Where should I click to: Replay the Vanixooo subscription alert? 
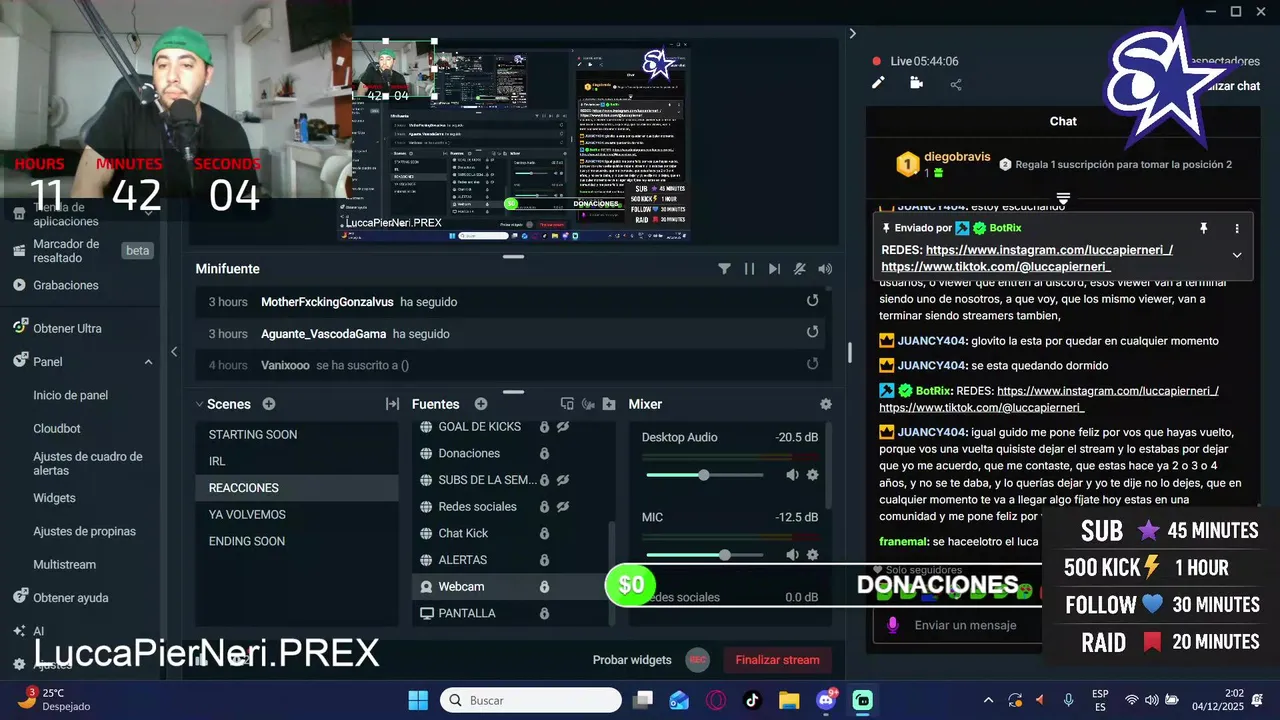812,364
